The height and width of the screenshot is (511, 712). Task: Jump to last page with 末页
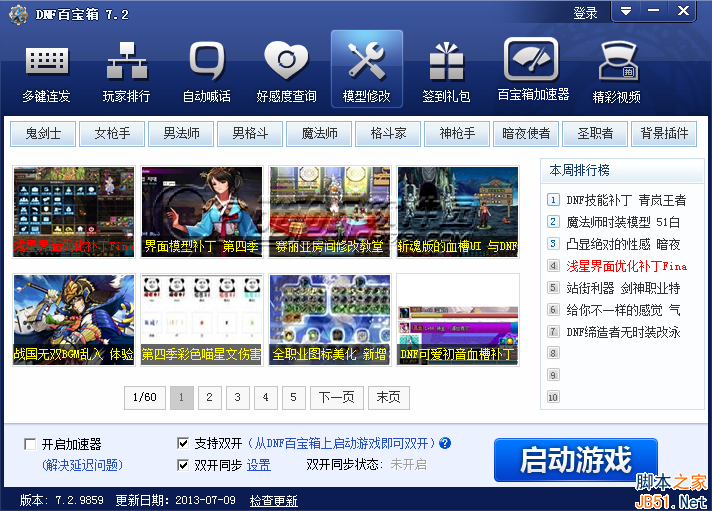(x=389, y=398)
